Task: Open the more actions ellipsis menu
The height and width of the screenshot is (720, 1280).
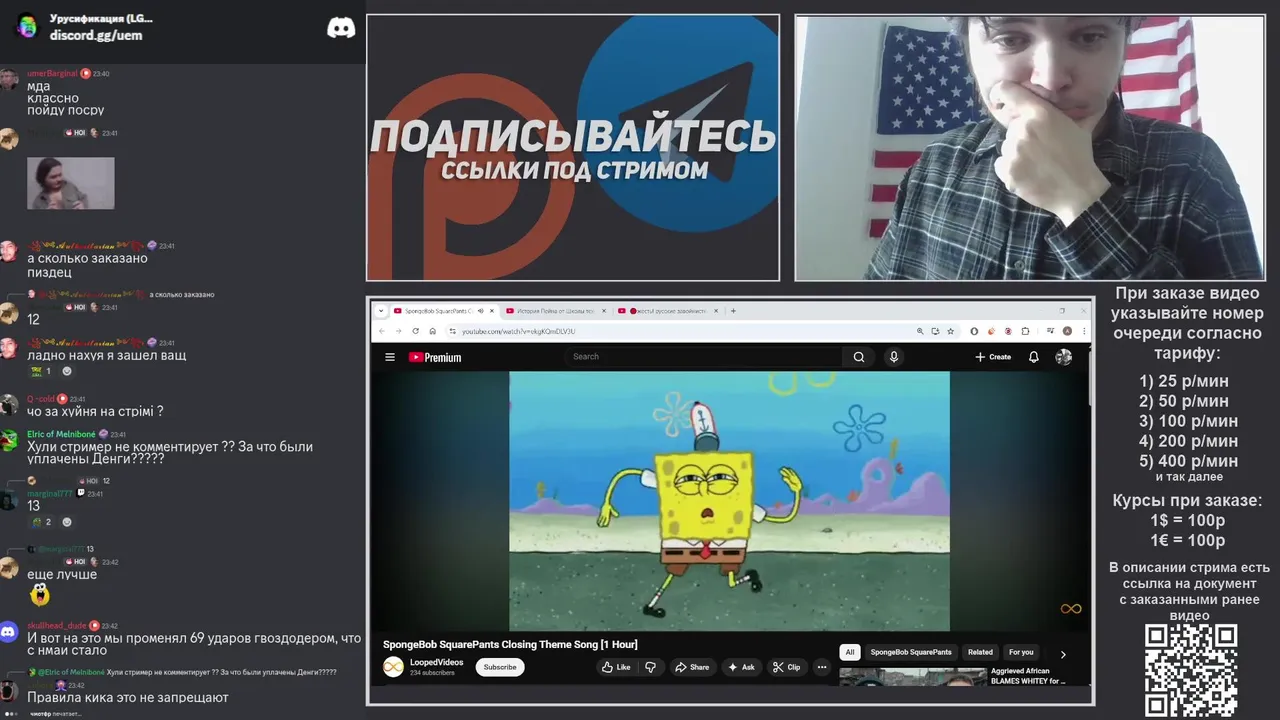Action: (x=822, y=667)
